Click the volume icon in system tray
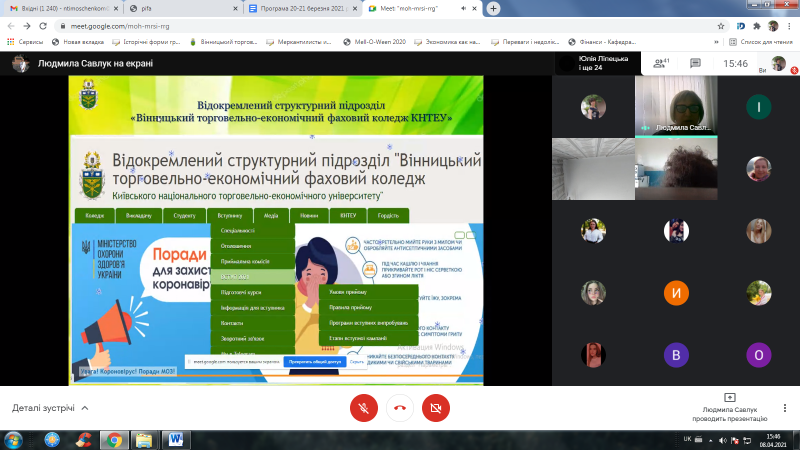800x450 pixels. click(x=722, y=440)
